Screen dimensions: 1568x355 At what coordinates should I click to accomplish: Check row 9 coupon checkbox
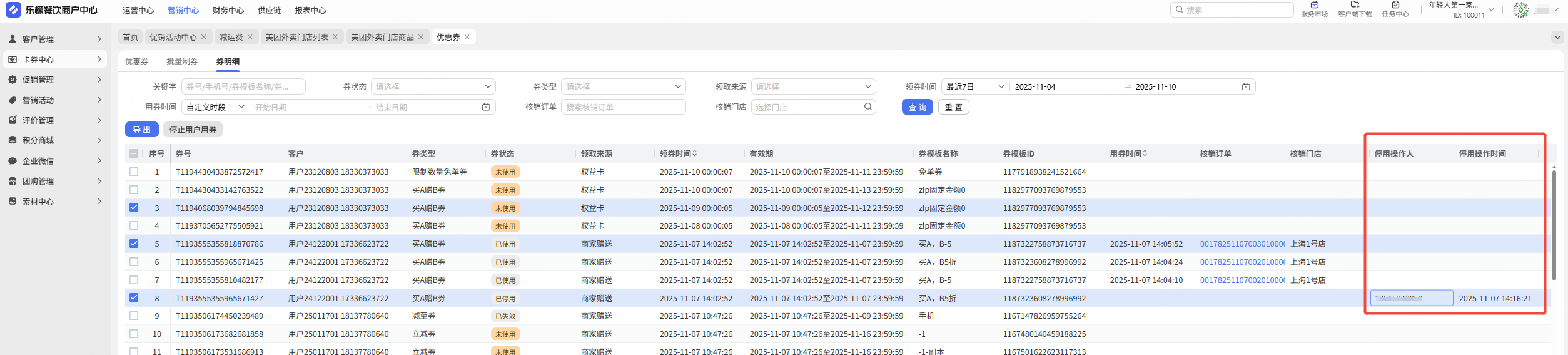(134, 316)
